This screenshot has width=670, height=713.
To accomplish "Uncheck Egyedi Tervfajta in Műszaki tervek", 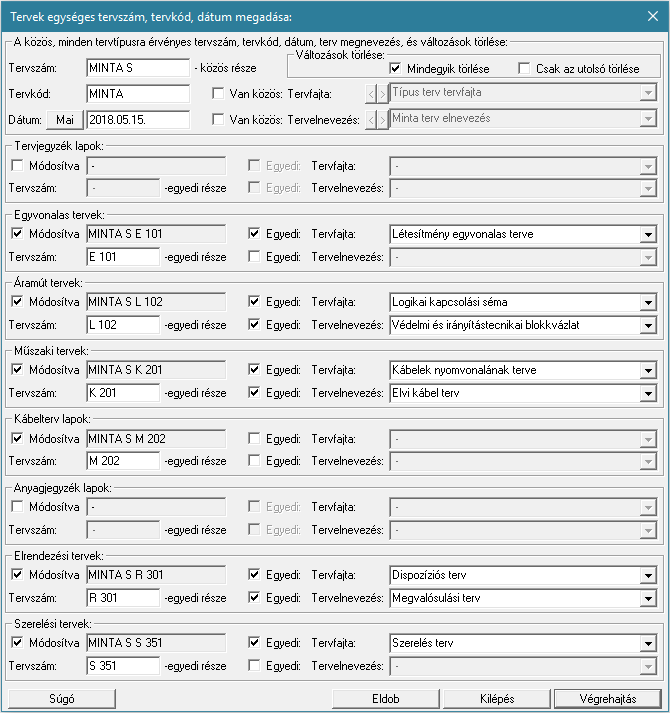I will tap(254, 370).
